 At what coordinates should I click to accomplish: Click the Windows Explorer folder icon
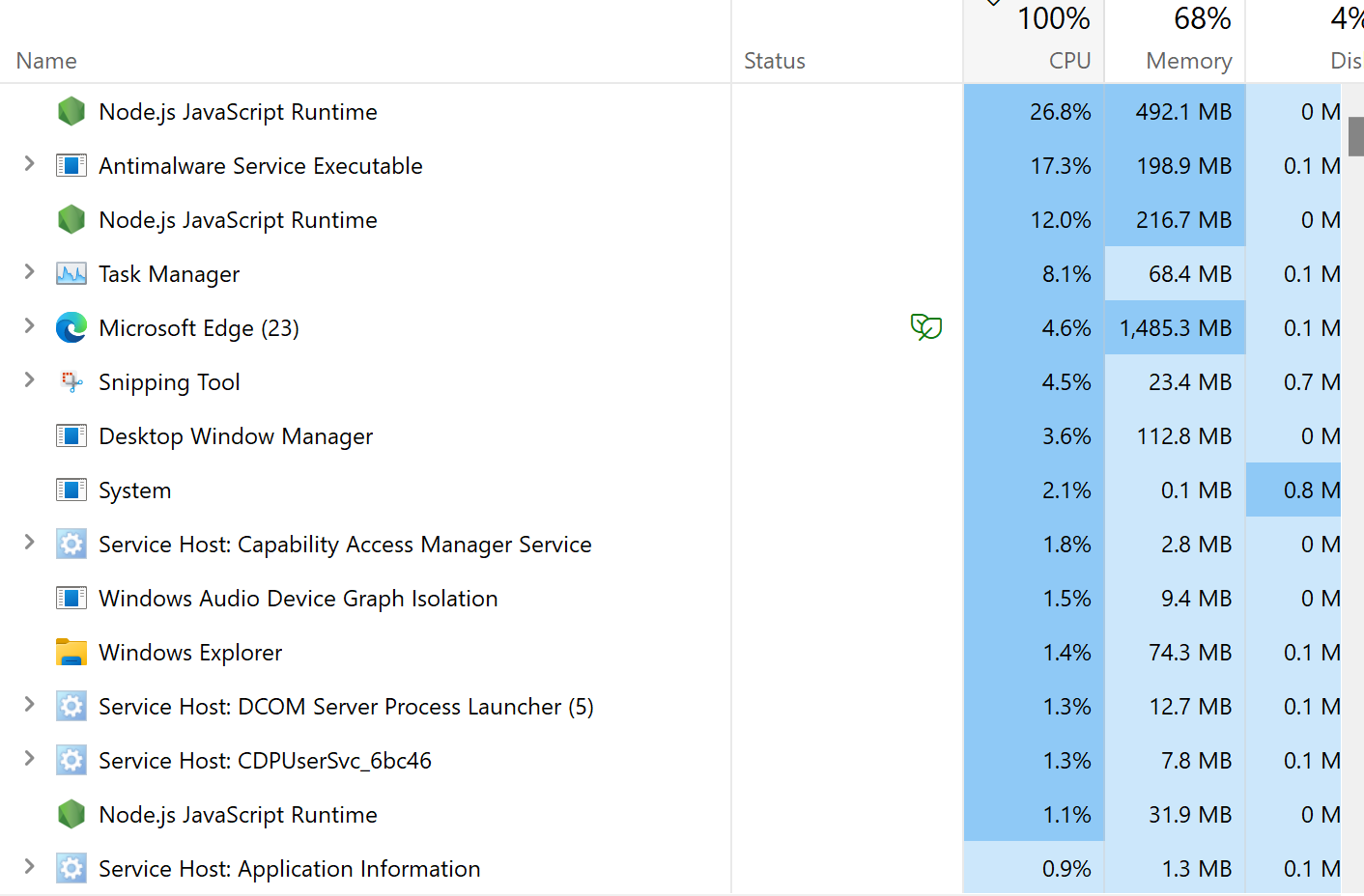pos(71,652)
